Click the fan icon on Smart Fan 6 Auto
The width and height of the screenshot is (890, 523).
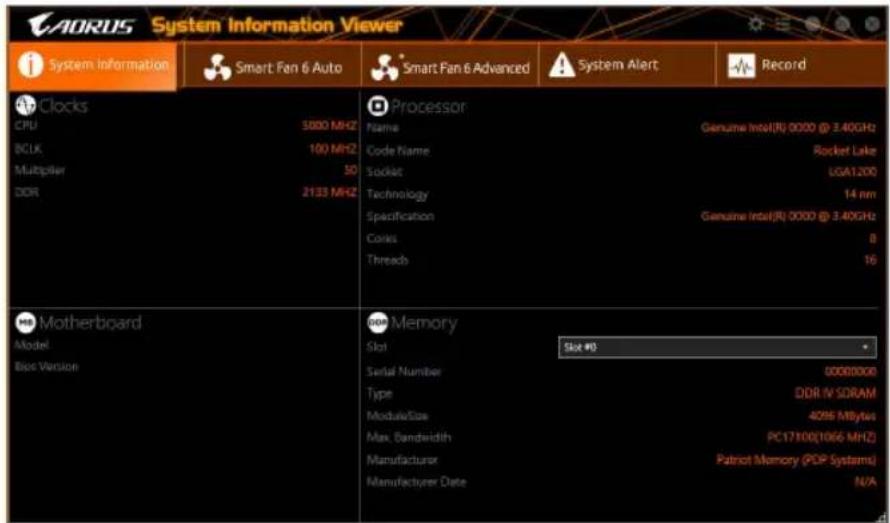tap(217, 68)
